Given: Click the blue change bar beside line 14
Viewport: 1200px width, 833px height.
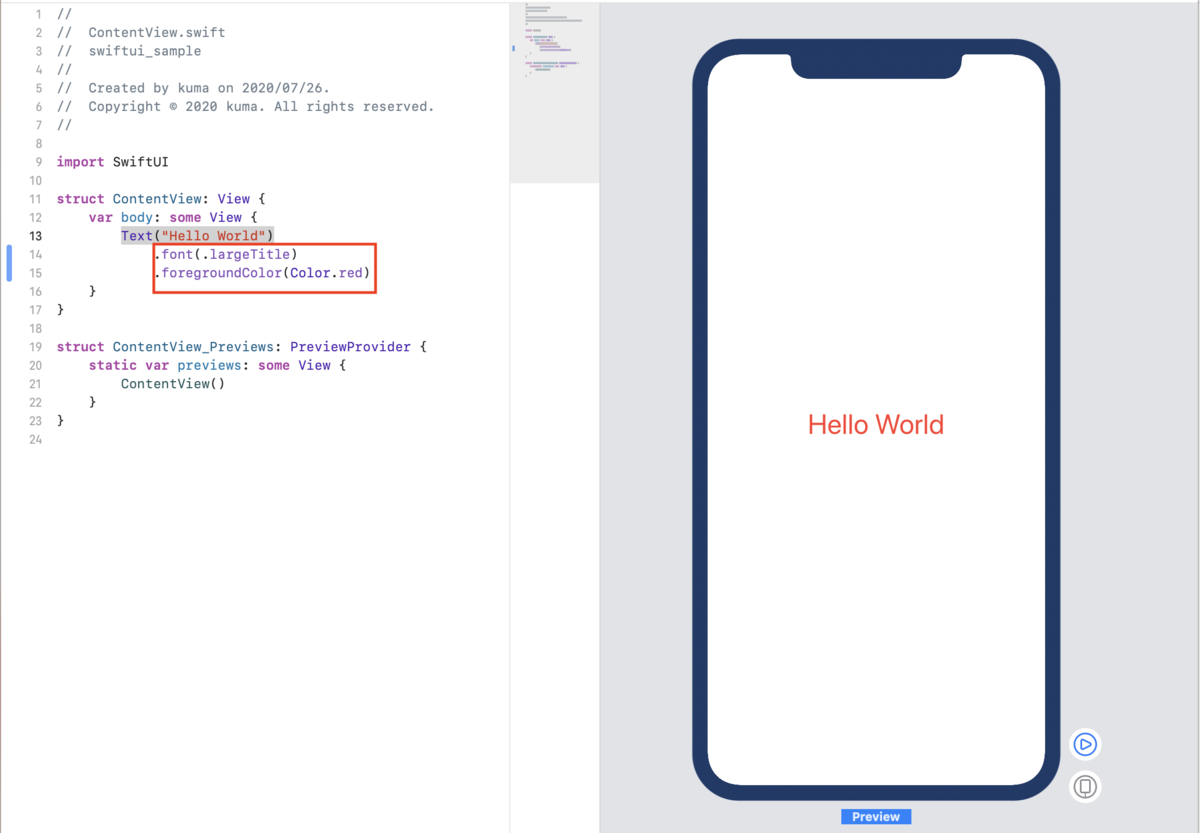Looking at the screenshot, I should 9,264.
